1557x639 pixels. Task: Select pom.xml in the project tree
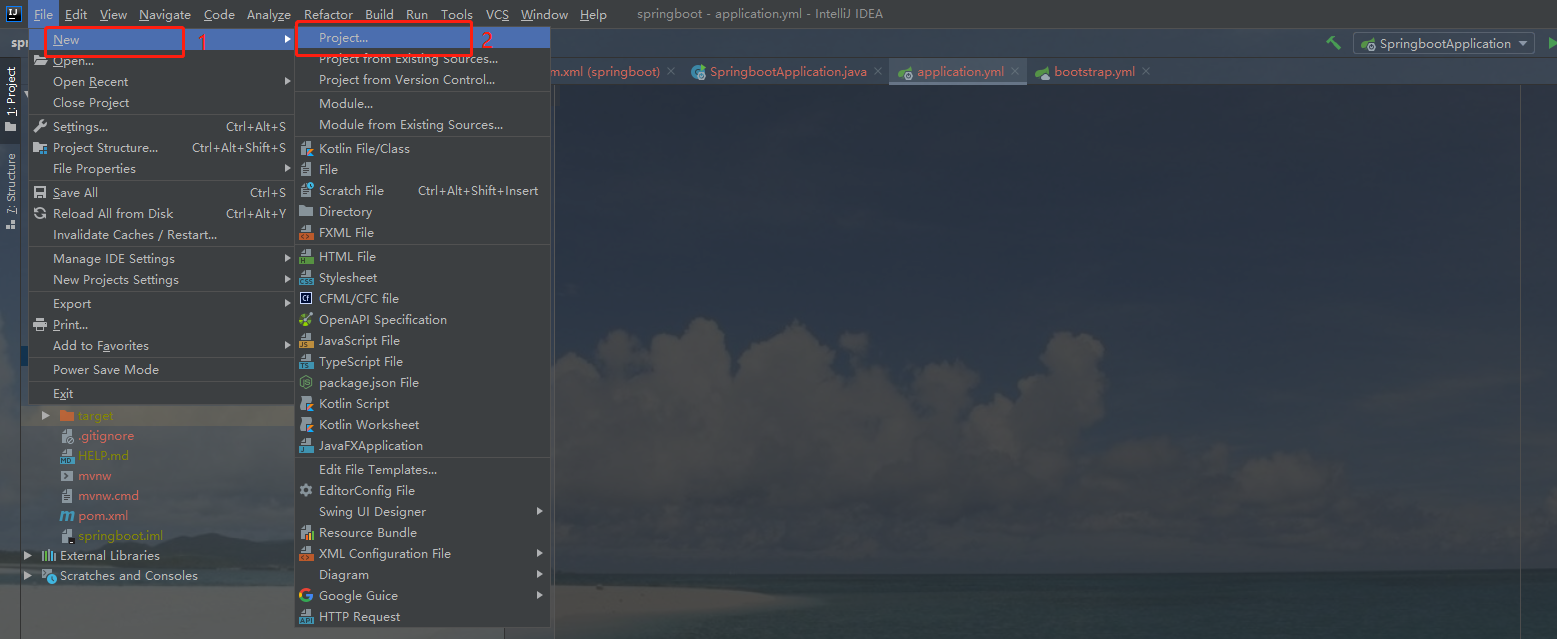(x=103, y=516)
